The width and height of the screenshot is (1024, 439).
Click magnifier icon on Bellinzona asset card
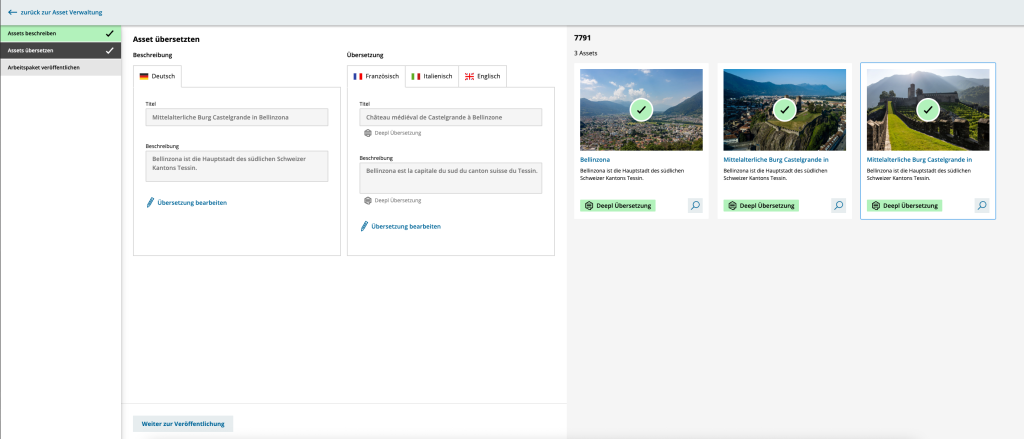695,205
